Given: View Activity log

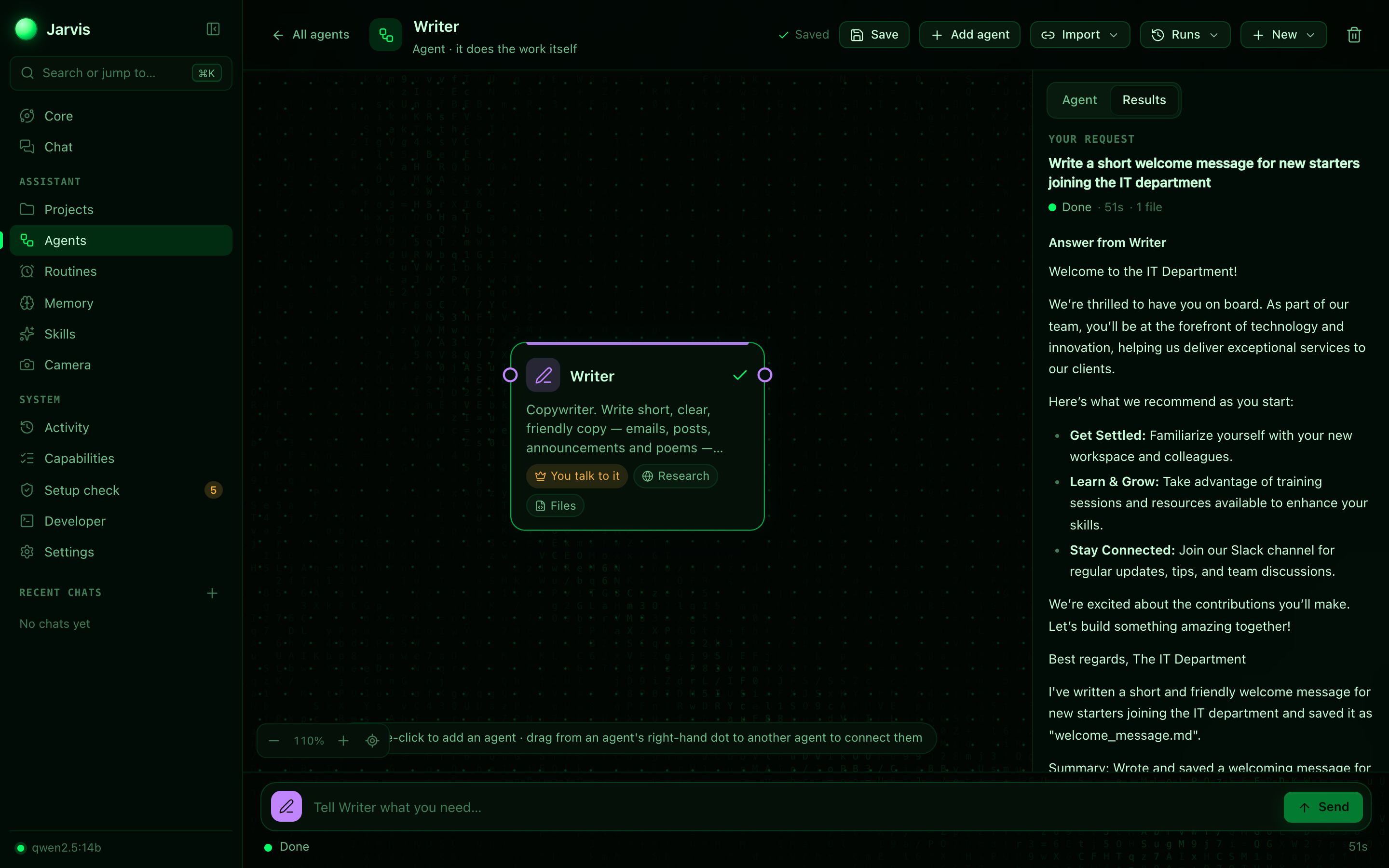Looking at the screenshot, I should tap(121, 428).
